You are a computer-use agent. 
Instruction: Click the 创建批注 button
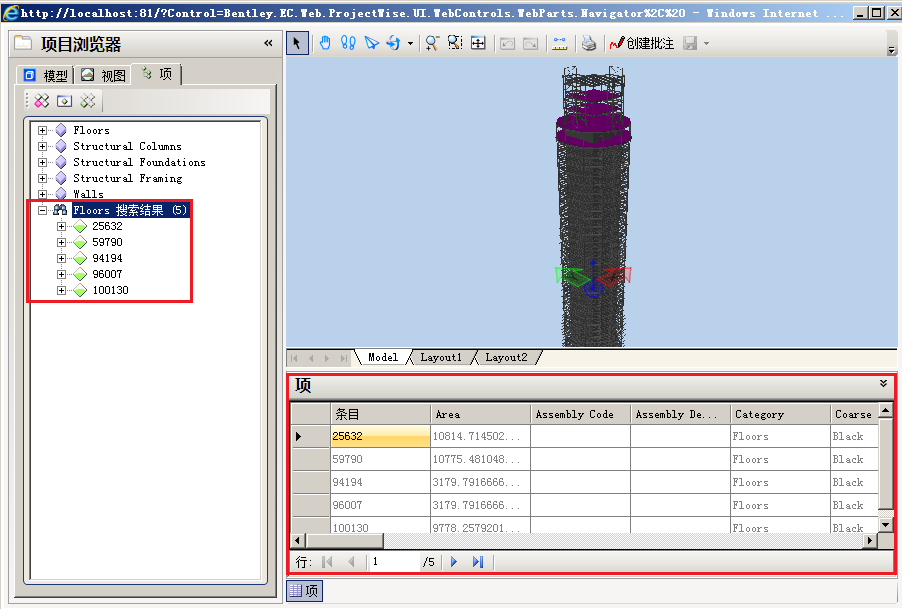tap(641, 43)
